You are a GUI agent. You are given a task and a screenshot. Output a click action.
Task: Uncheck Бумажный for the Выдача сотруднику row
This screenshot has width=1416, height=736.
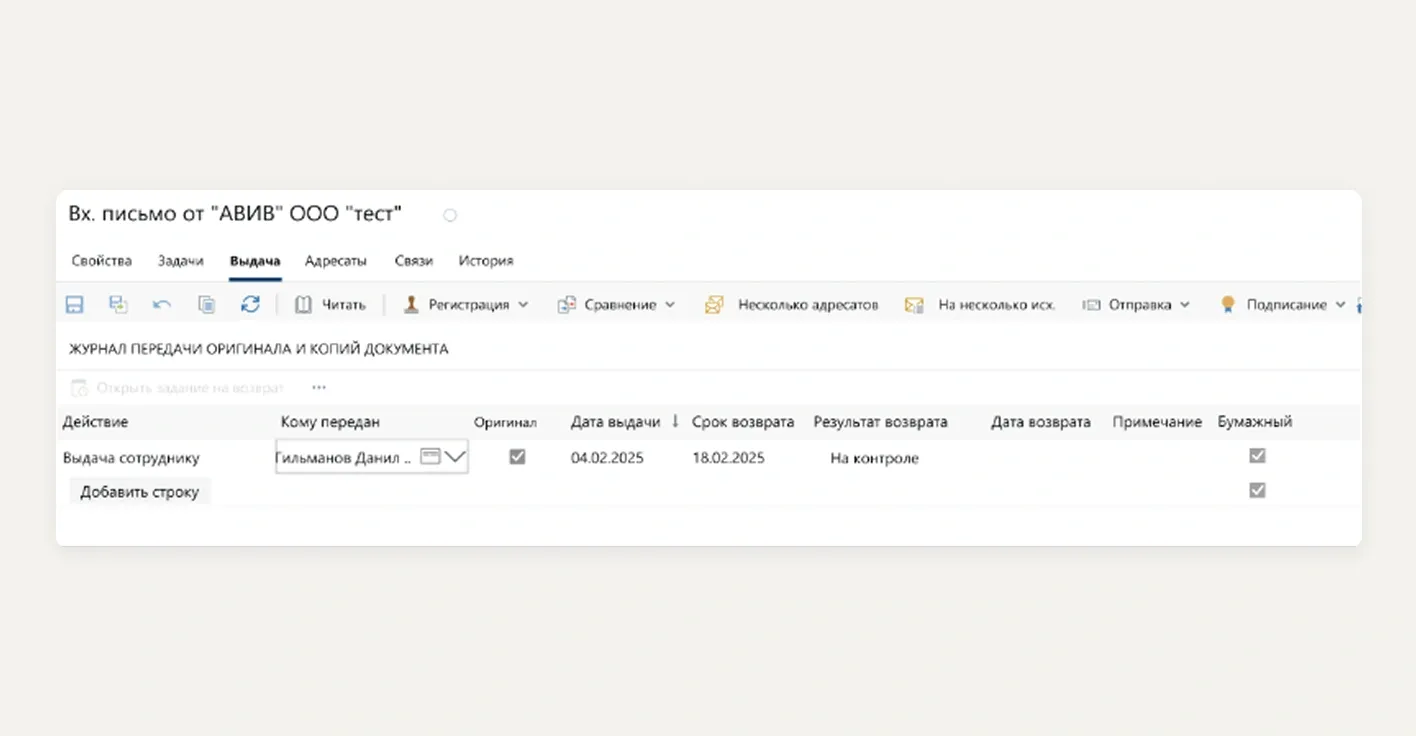click(x=1256, y=455)
